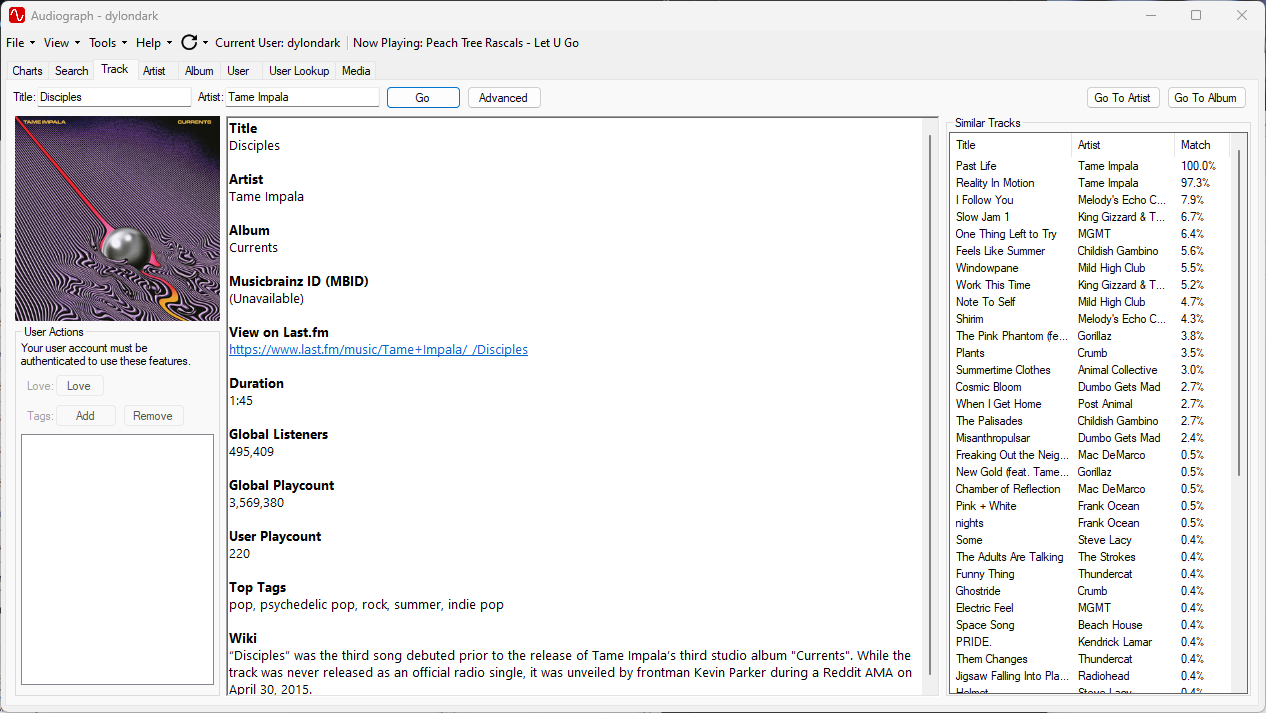Click the Currents album artwork
Image resolution: width=1266 pixels, height=713 pixels.
tap(117, 217)
